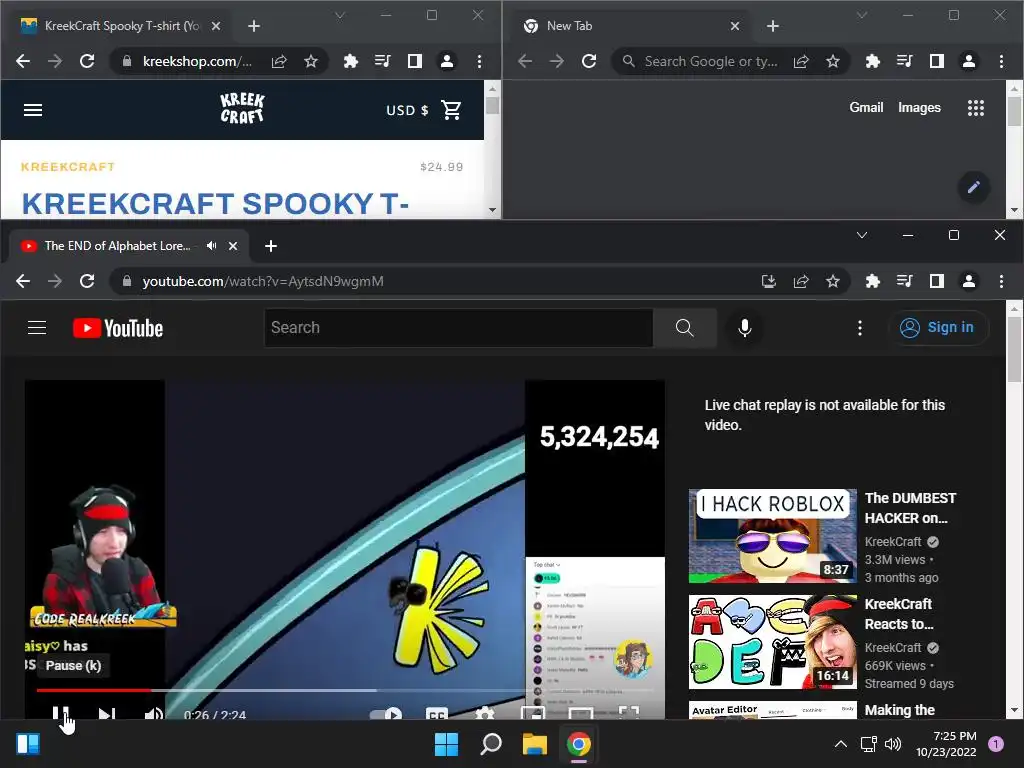Open tab search in kreekshop window
This screenshot has height=768, width=1024.
[x=340, y=15]
